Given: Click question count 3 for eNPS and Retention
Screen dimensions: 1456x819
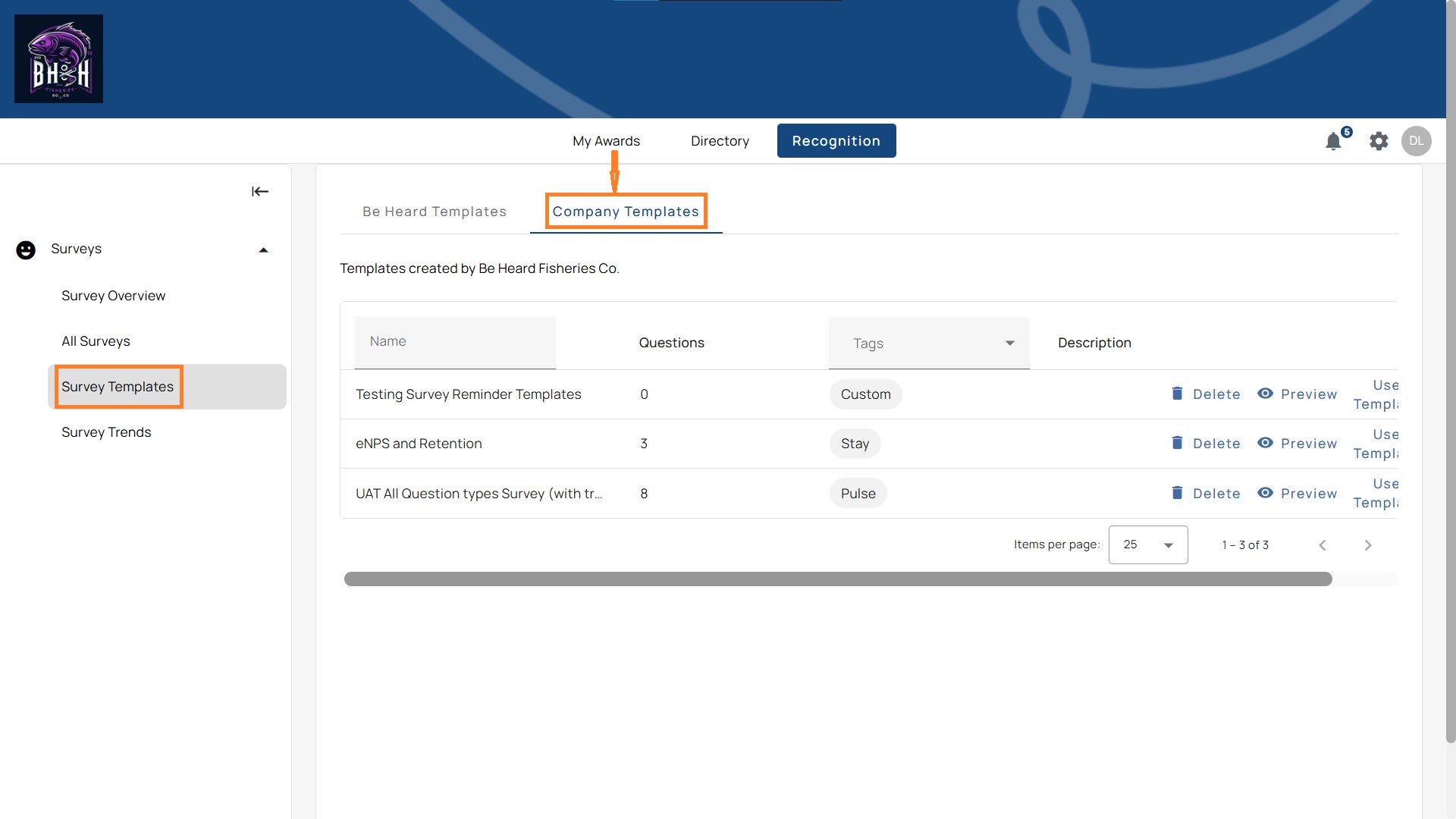Looking at the screenshot, I should 644,444.
